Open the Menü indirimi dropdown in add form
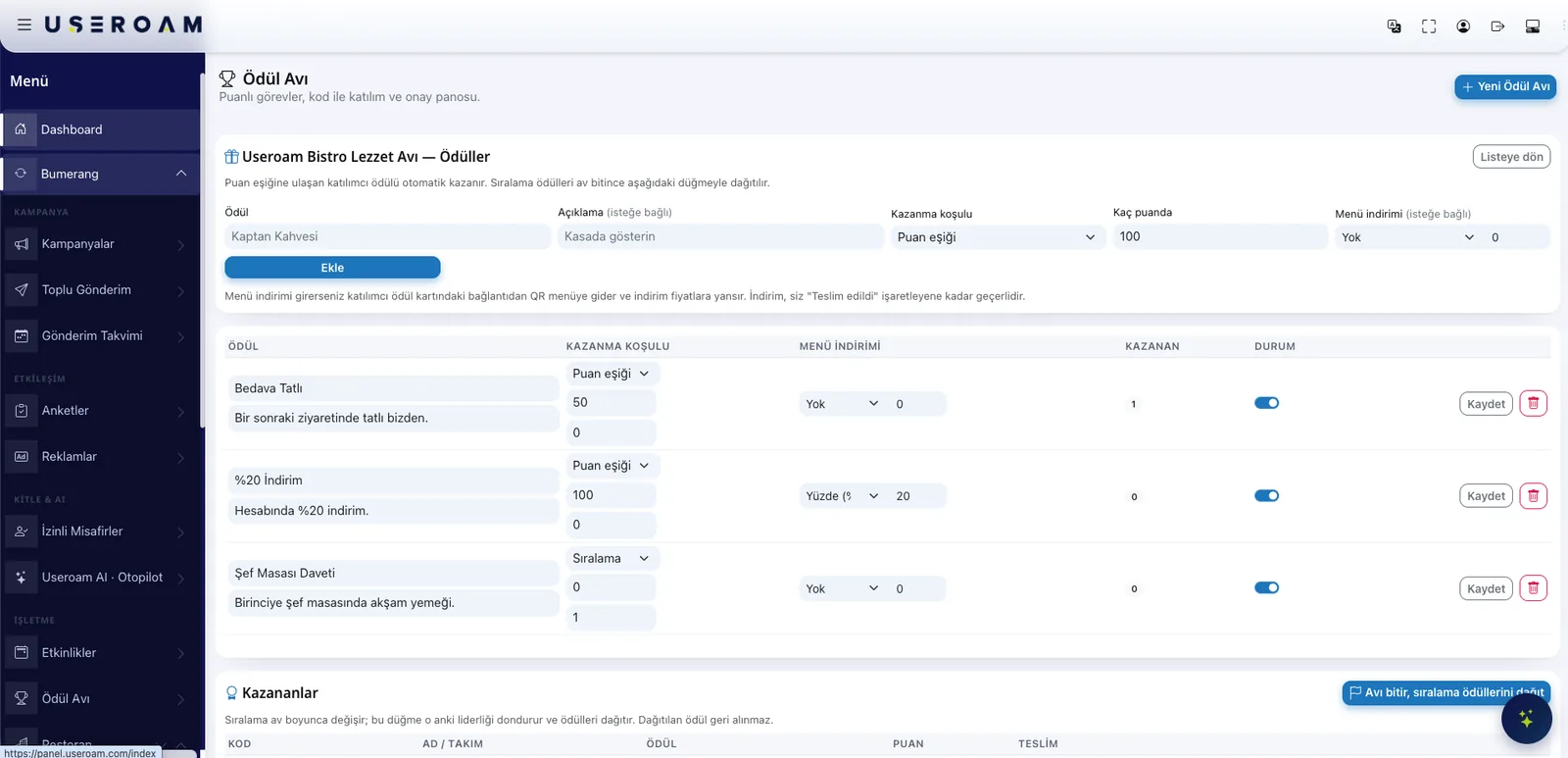 click(x=1407, y=237)
